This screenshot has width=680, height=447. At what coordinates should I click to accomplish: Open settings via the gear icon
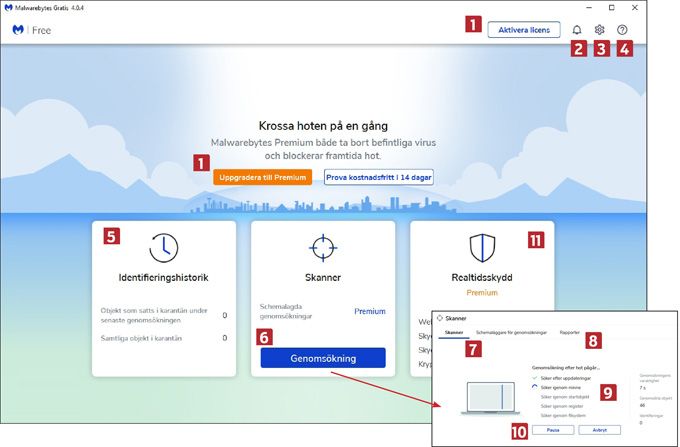[599, 30]
